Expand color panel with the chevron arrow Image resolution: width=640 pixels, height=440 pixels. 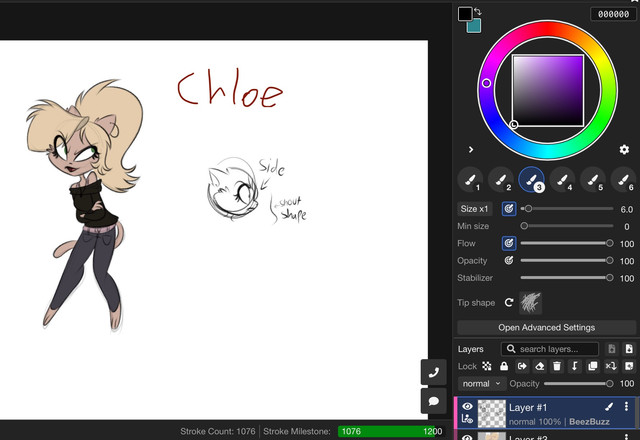[471, 149]
